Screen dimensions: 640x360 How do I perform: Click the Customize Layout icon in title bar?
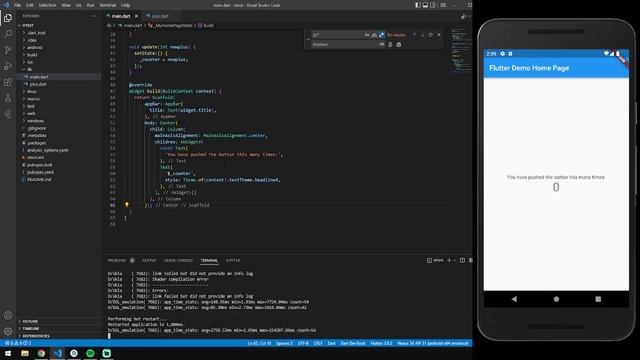point(443,5)
